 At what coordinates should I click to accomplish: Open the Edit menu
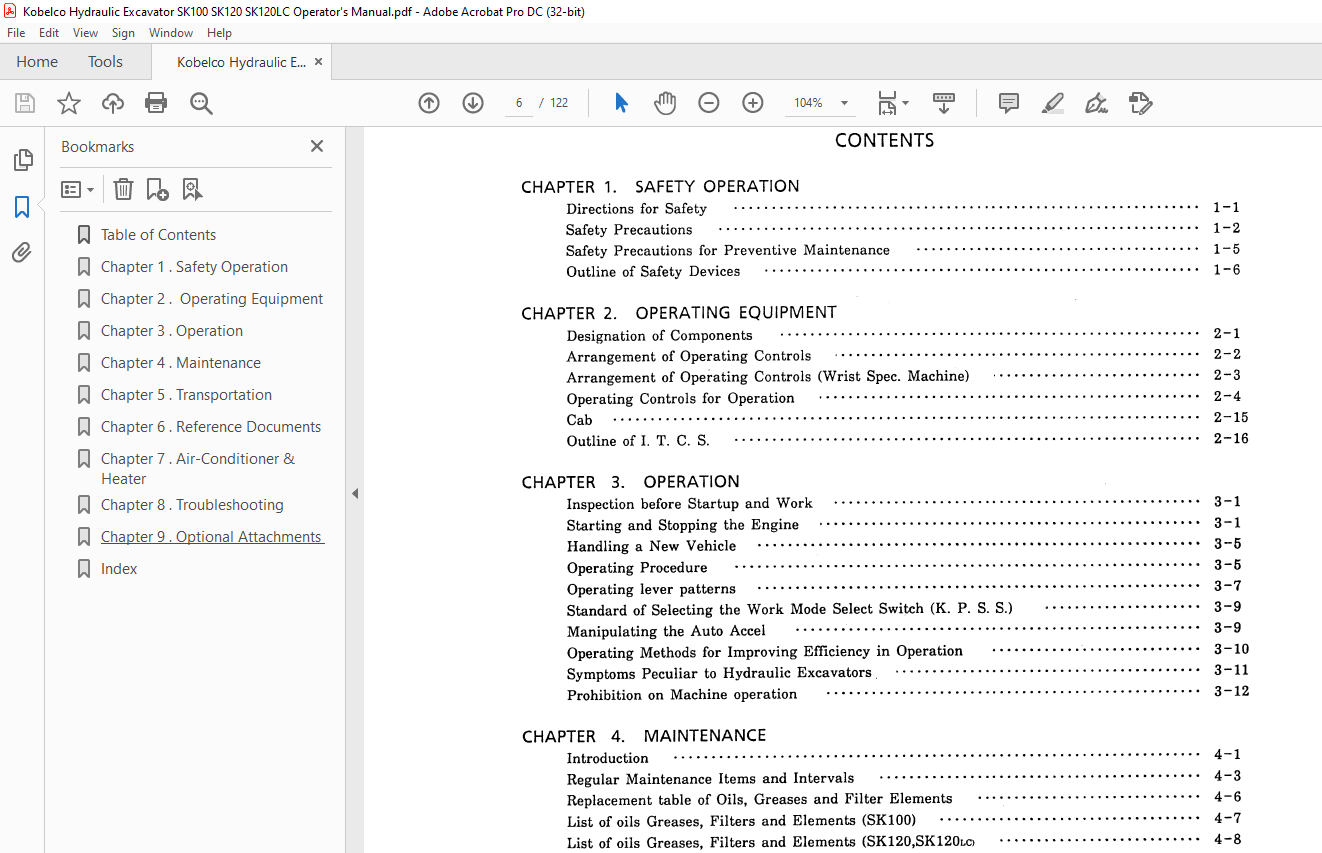49,33
